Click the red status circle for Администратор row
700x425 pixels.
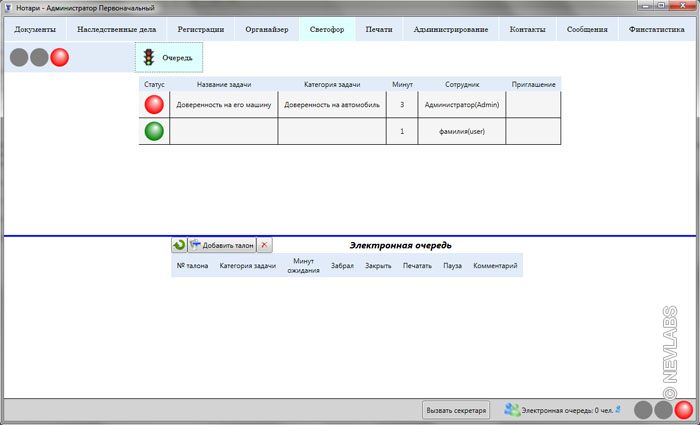[x=154, y=105]
